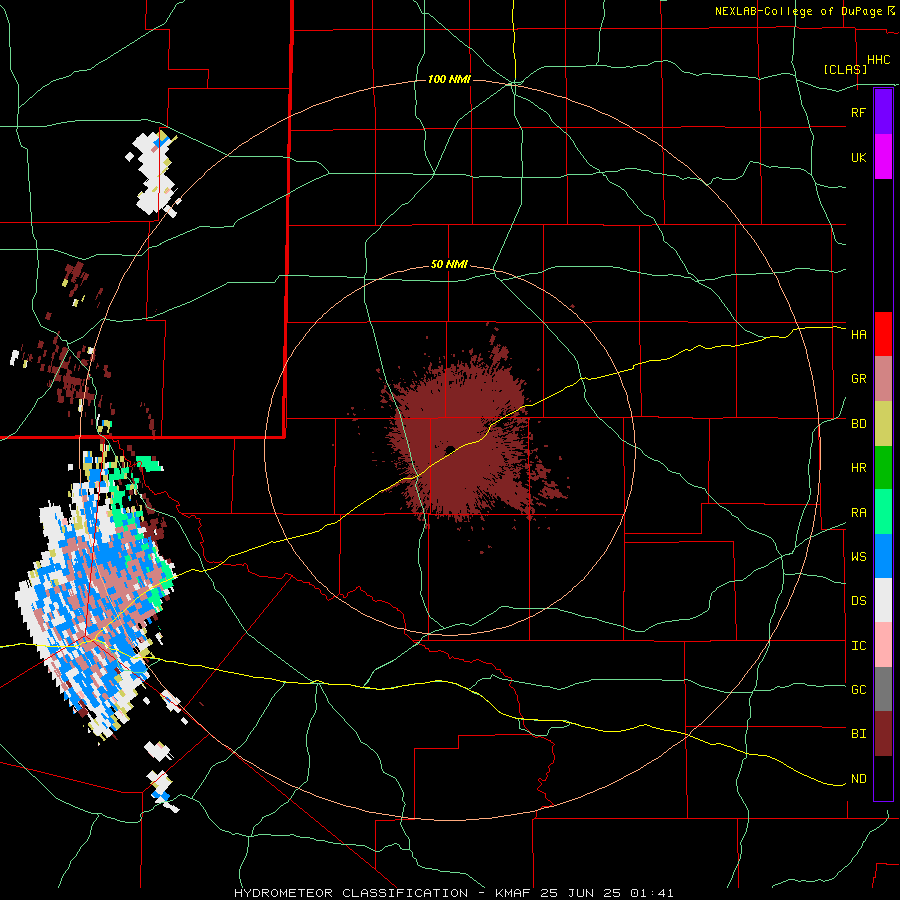This screenshot has width=900, height=900.
Task: Click the '100 NMI' range ring label
Action: pyautogui.click(x=449, y=79)
